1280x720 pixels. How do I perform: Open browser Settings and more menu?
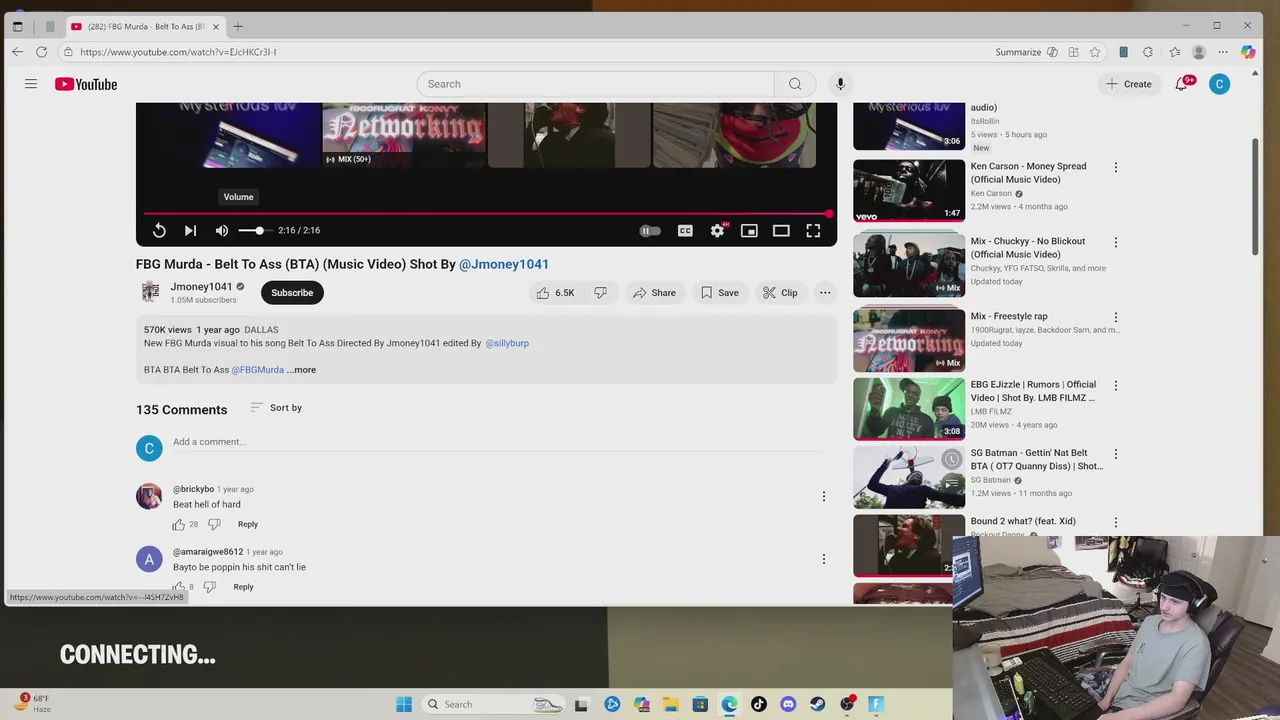1222,52
